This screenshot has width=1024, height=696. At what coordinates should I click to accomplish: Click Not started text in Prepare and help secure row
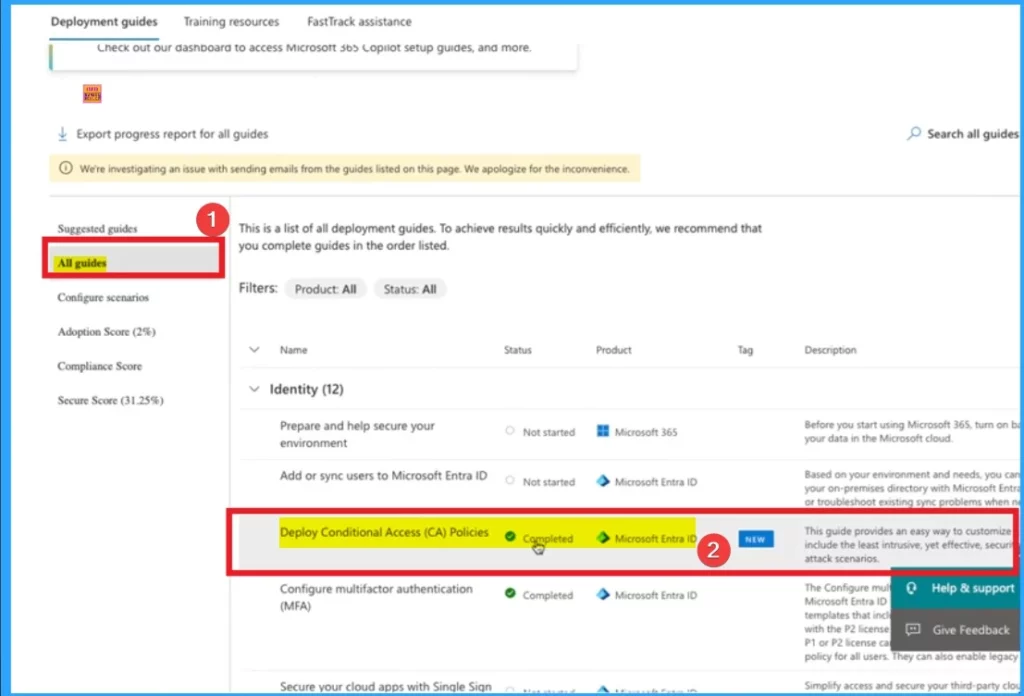coord(549,432)
